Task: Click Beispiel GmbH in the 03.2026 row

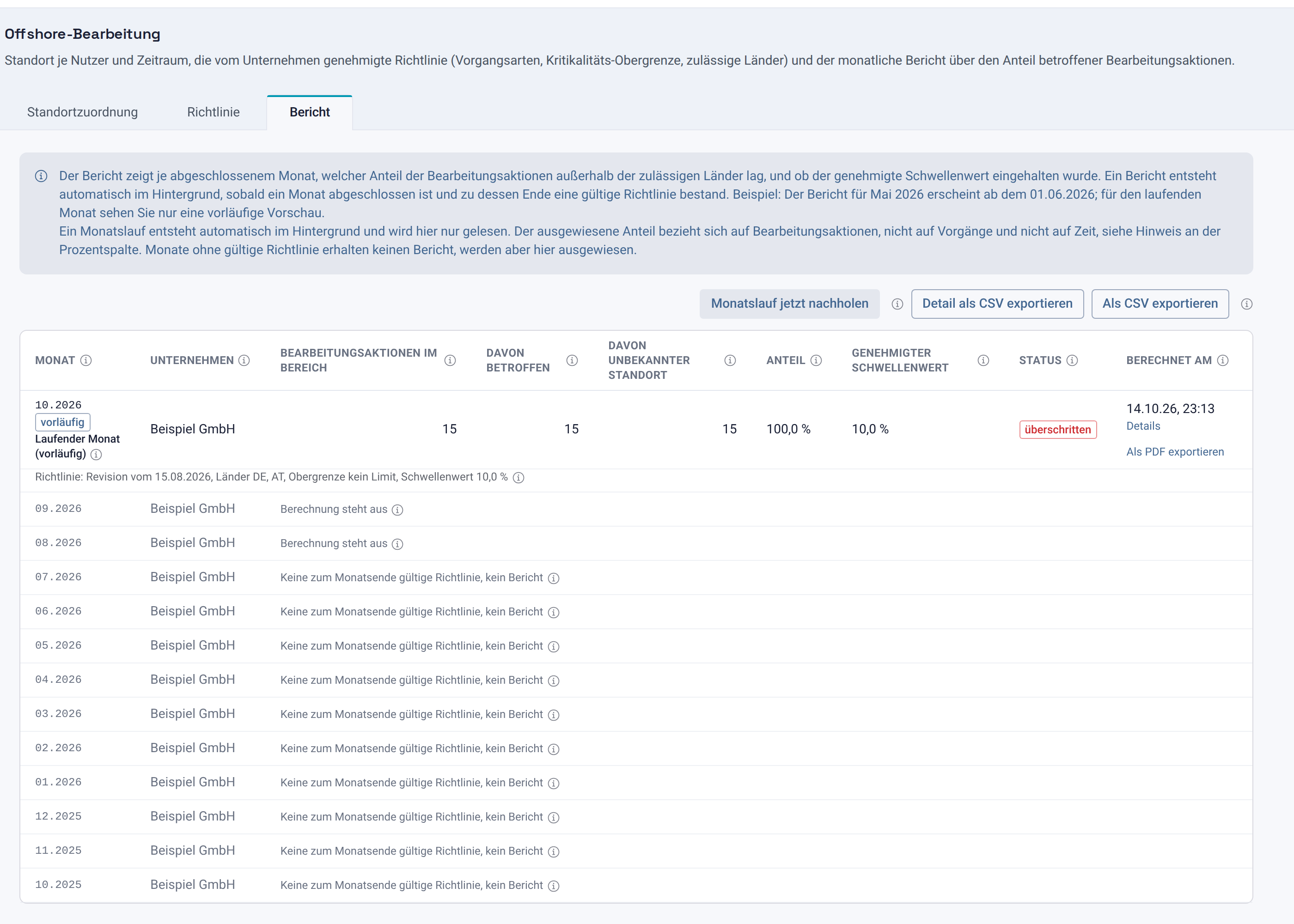Action: click(192, 713)
